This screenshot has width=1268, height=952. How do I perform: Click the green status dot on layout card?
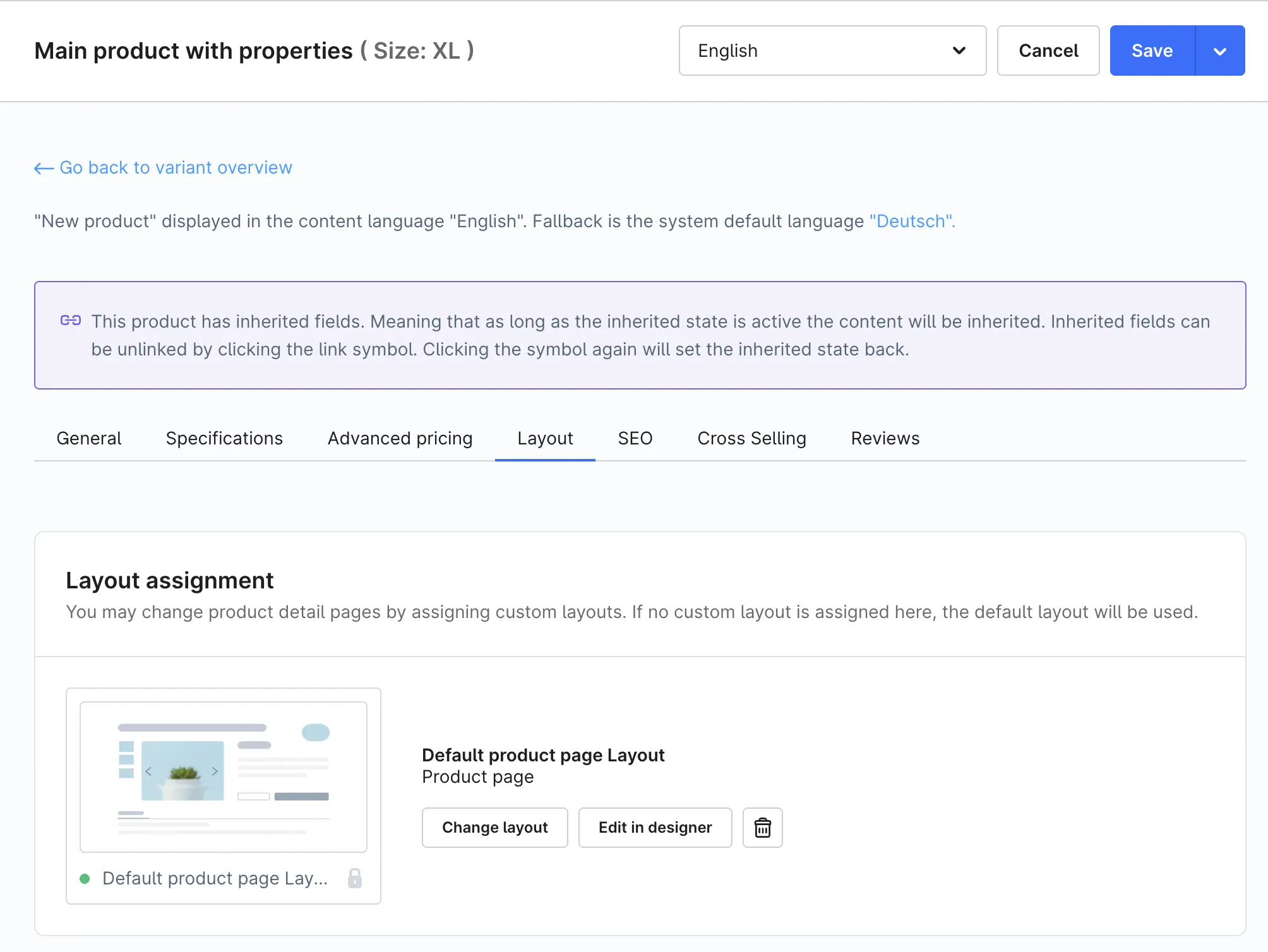point(85,879)
